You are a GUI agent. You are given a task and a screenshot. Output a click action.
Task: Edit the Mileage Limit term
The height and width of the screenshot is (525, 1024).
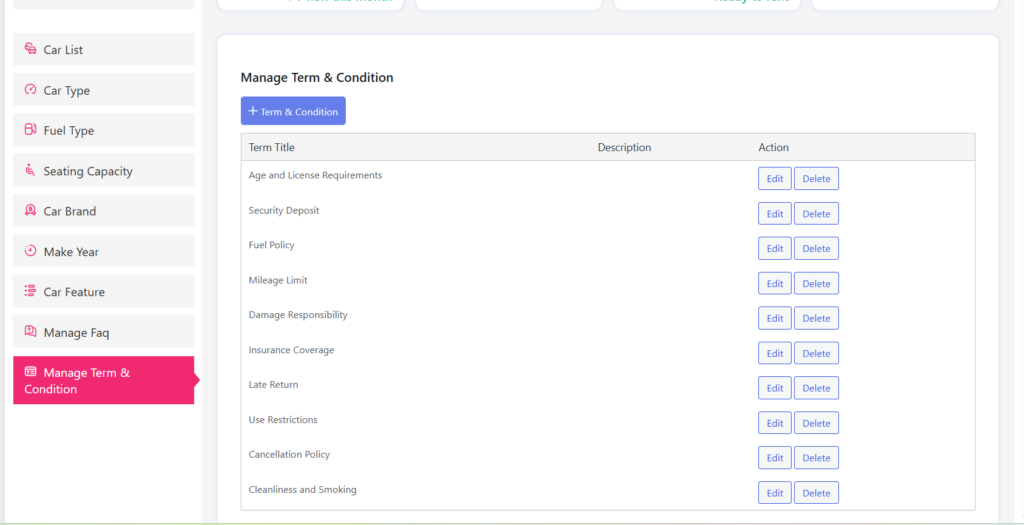(775, 283)
